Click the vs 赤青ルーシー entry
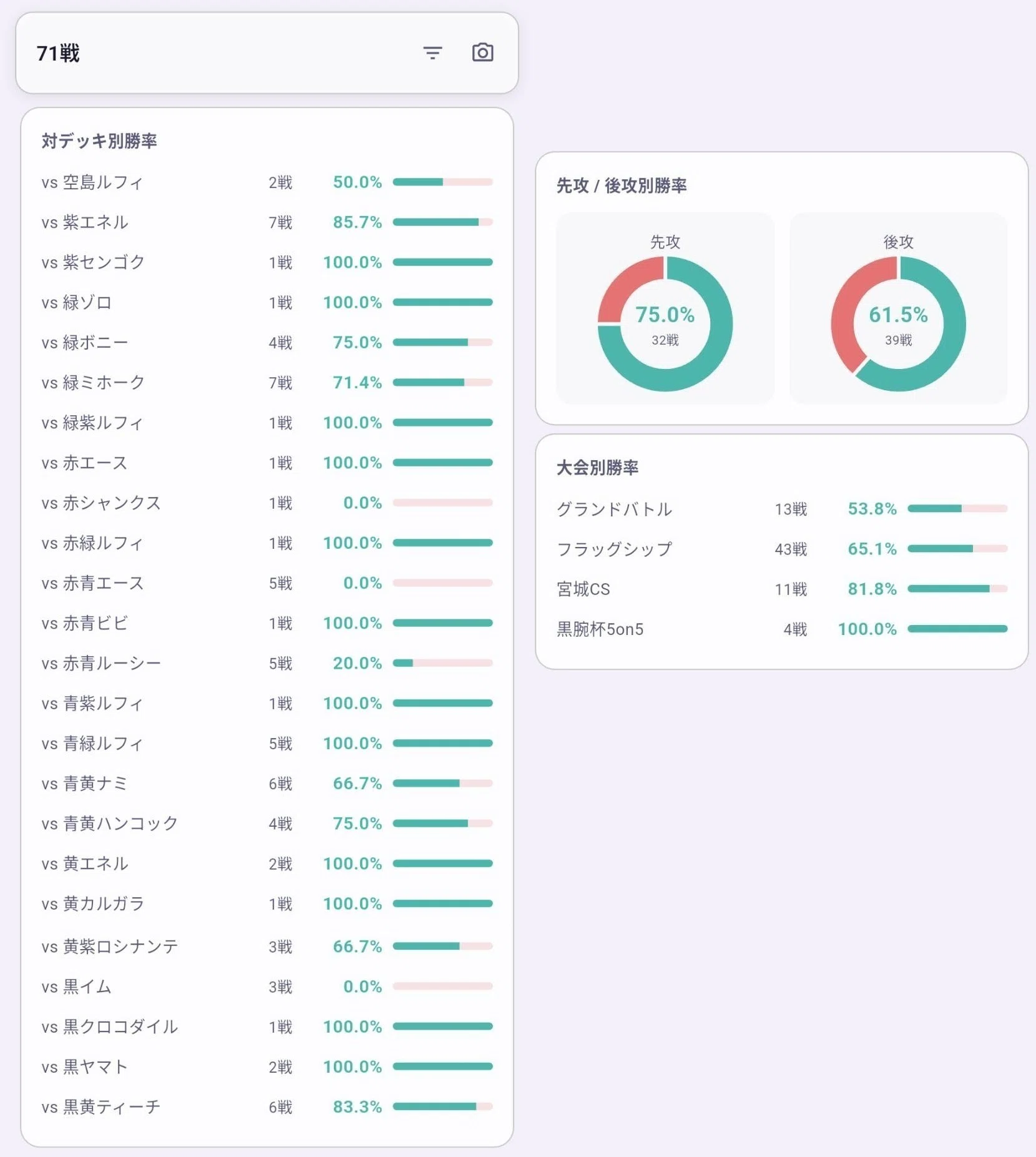The height and width of the screenshot is (1157, 1036). 267,663
